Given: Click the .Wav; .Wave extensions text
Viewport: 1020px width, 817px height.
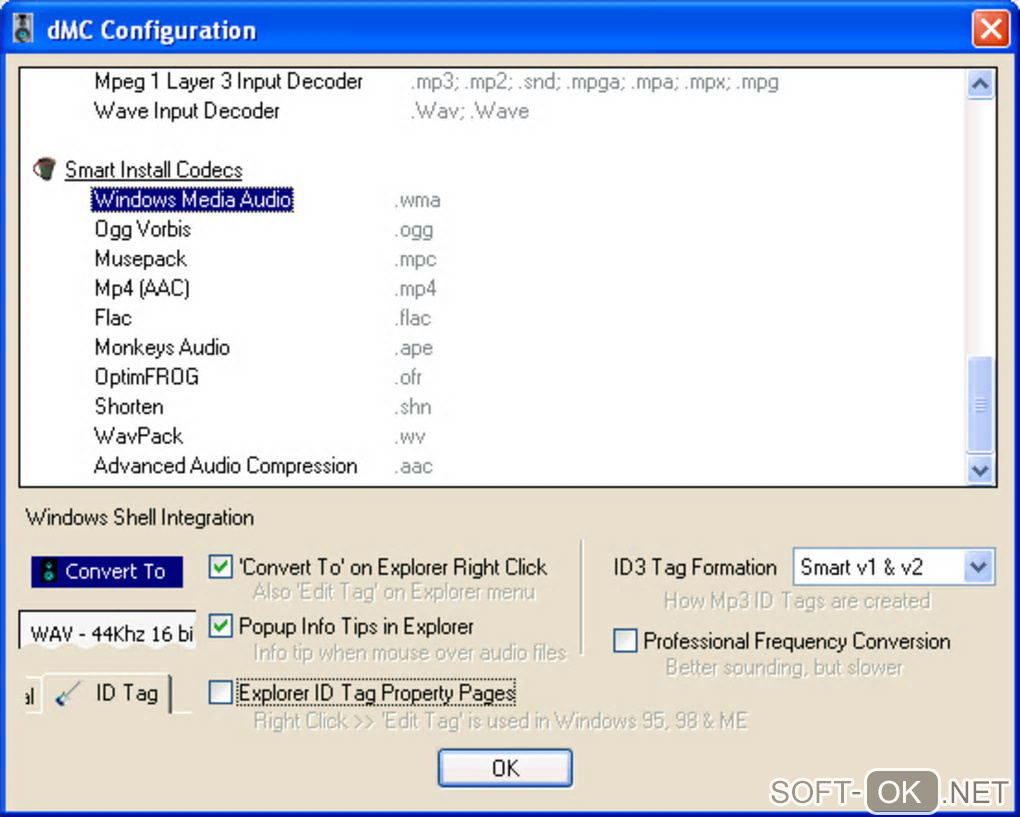Looking at the screenshot, I should 469,111.
